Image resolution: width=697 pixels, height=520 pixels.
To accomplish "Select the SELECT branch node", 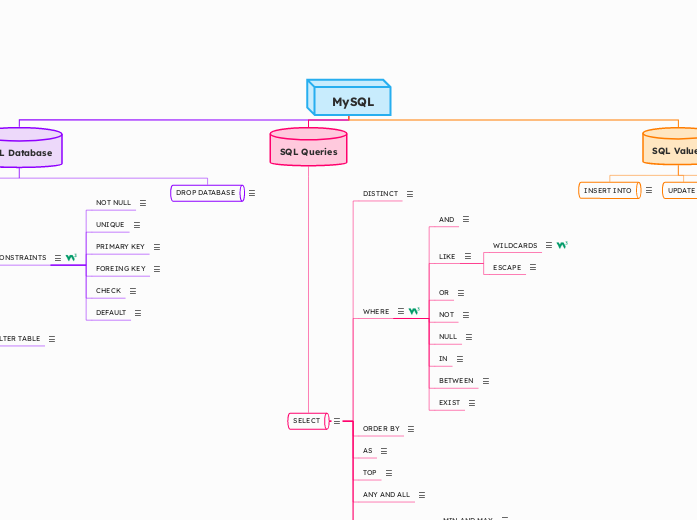I will tap(307, 421).
